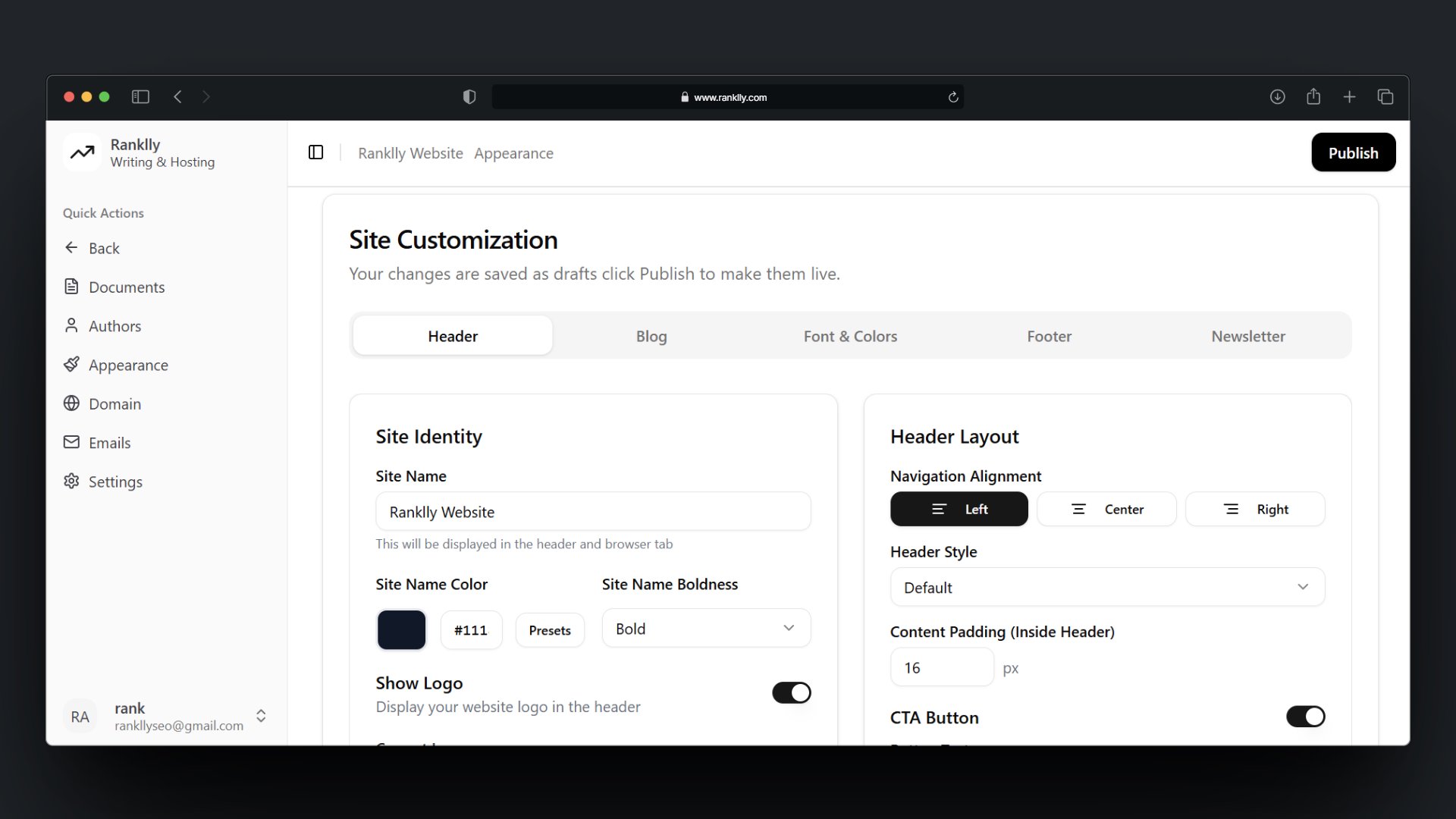Click the Publish button
This screenshot has height=819, width=1456.
(1353, 152)
